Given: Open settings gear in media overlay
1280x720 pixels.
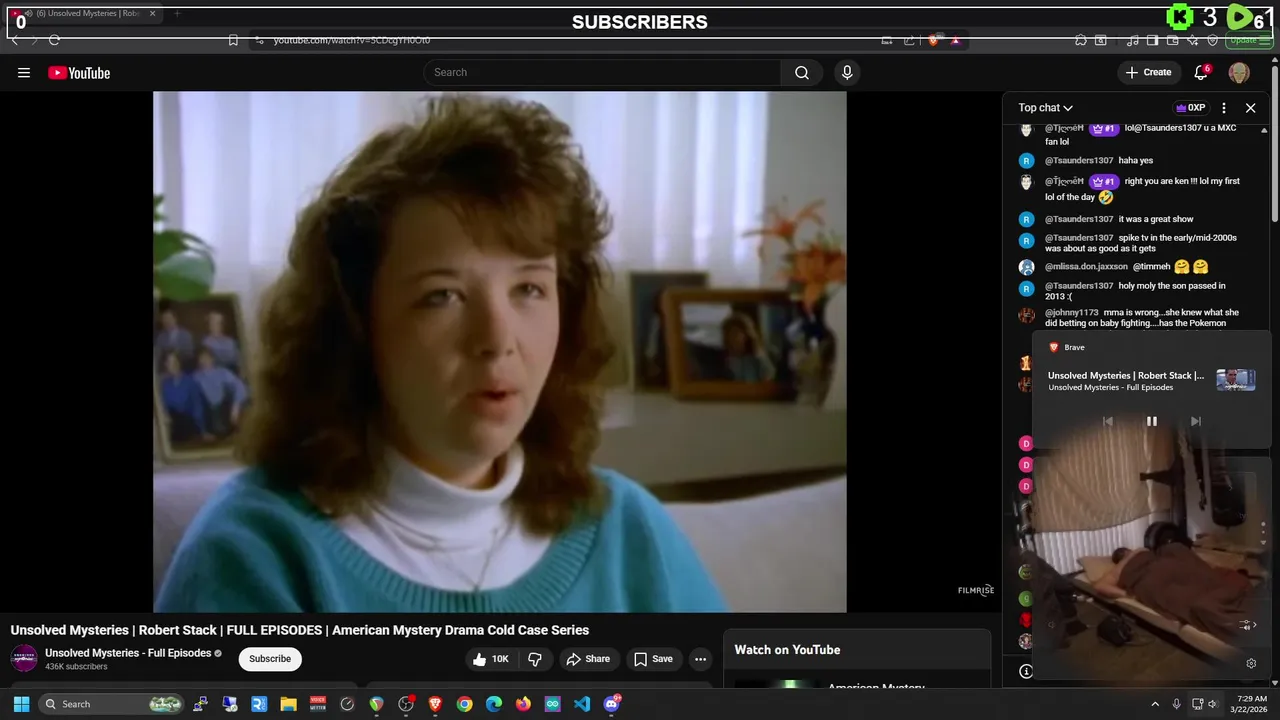Looking at the screenshot, I should [x=1251, y=663].
